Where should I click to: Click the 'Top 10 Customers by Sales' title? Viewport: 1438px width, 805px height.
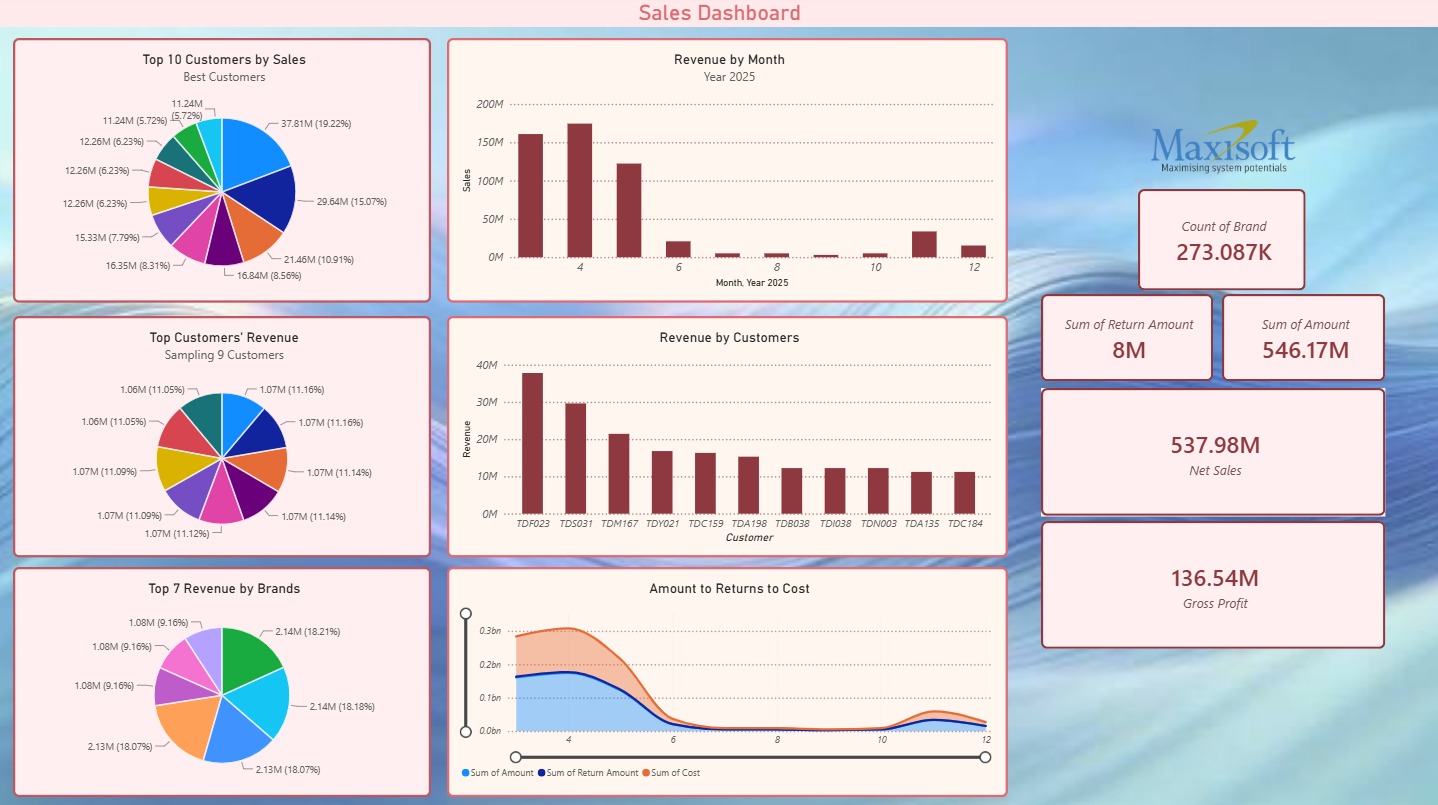click(224, 60)
